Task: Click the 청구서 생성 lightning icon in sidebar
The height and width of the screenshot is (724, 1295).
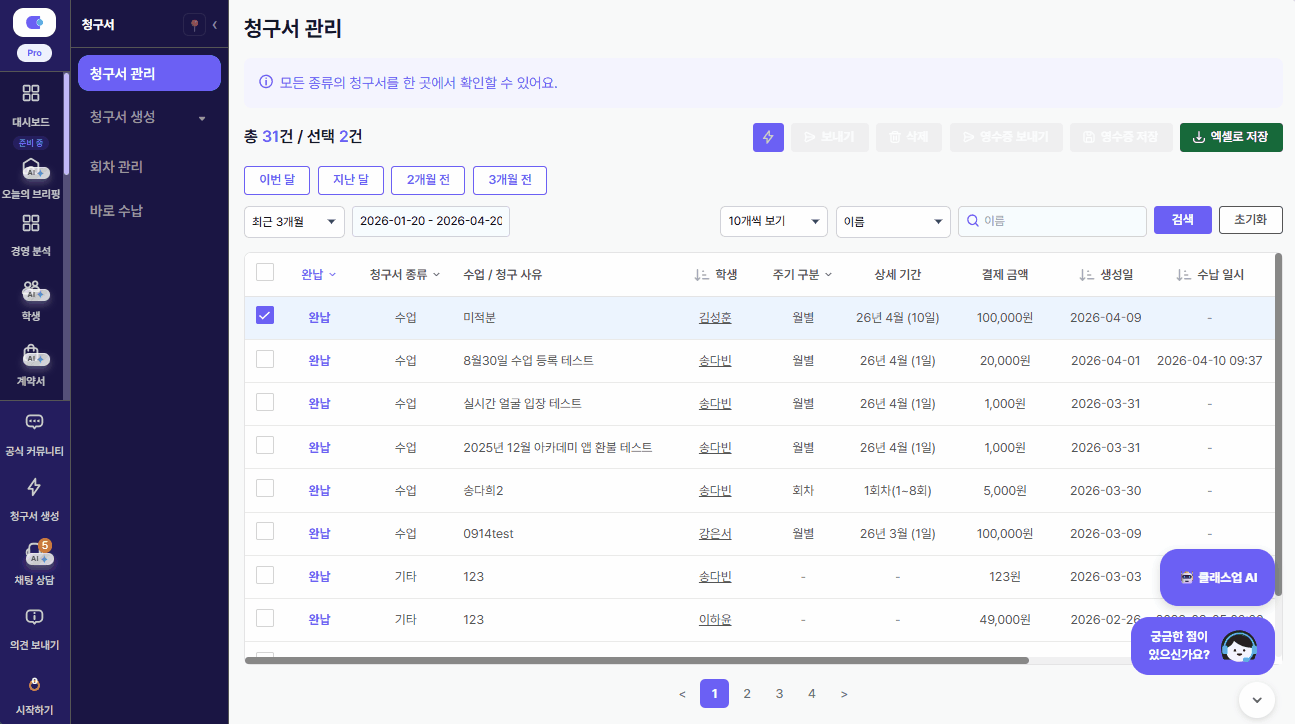Action: click(34, 488)
